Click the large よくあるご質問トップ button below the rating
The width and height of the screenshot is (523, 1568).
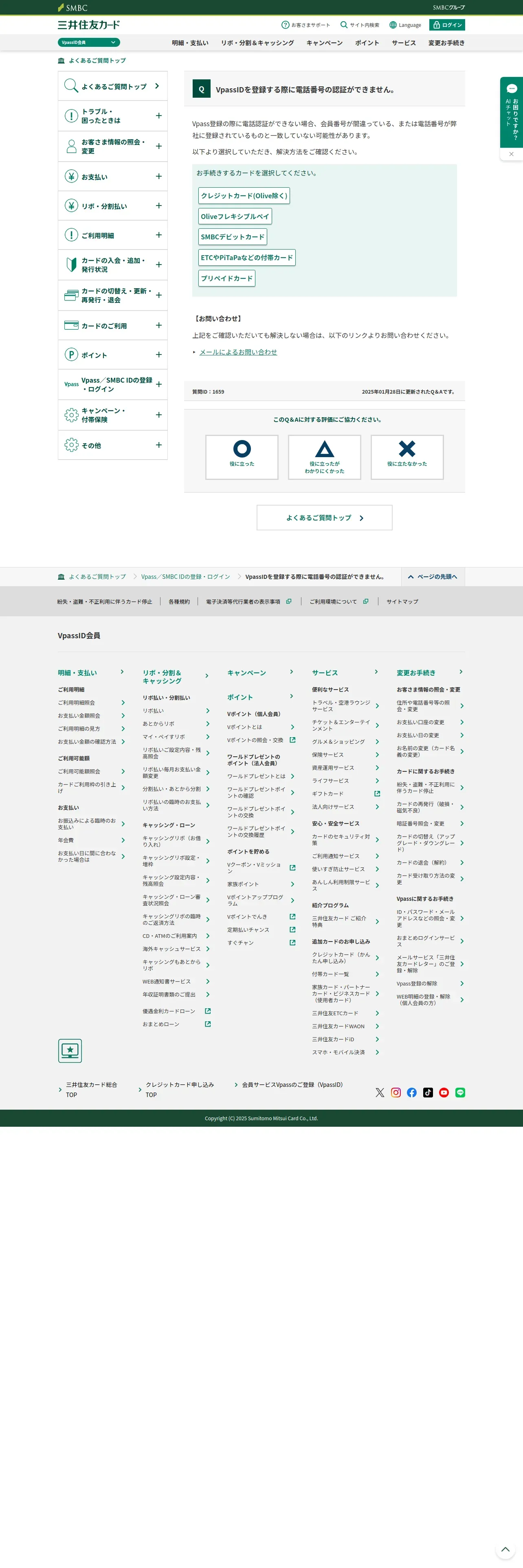[325, 517]
